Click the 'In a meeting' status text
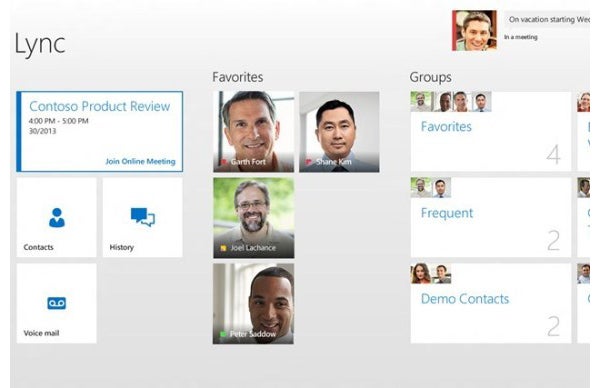 521,37
